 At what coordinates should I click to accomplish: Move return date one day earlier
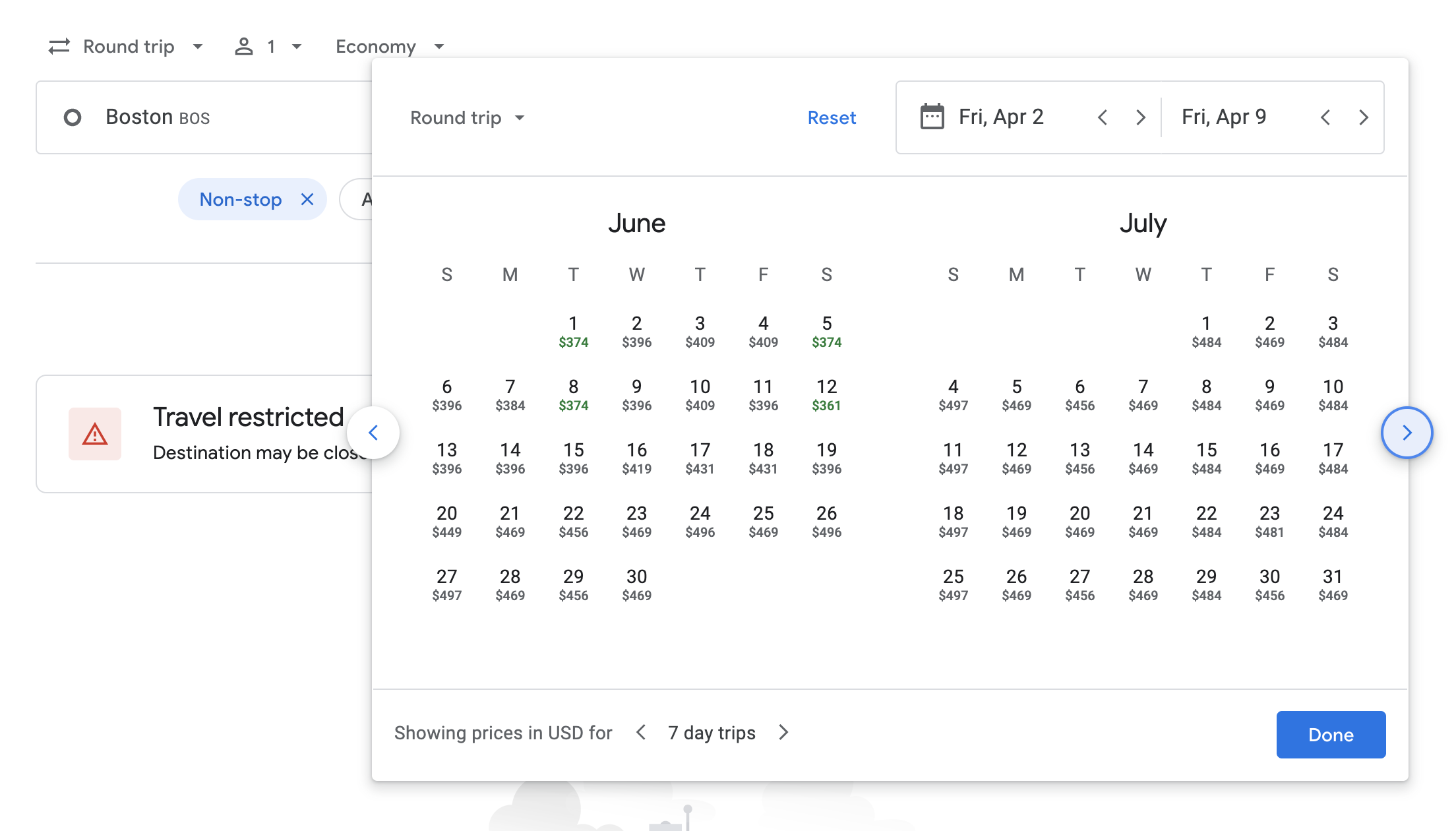click(1325, 117)
